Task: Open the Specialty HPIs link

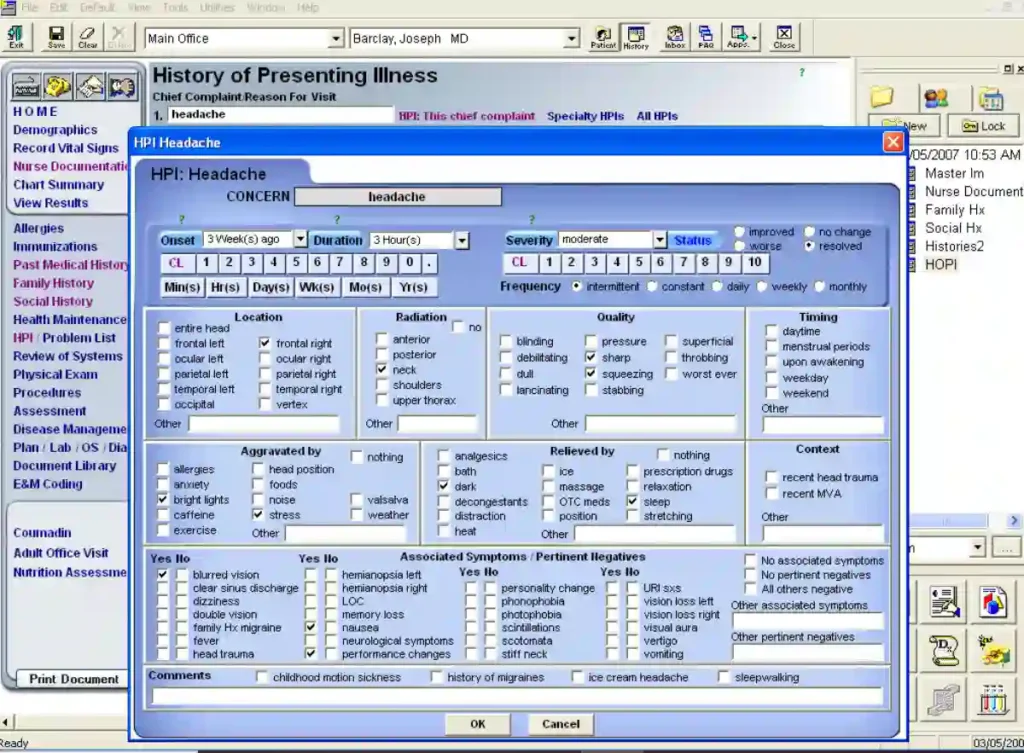Action: click(588, 116)
